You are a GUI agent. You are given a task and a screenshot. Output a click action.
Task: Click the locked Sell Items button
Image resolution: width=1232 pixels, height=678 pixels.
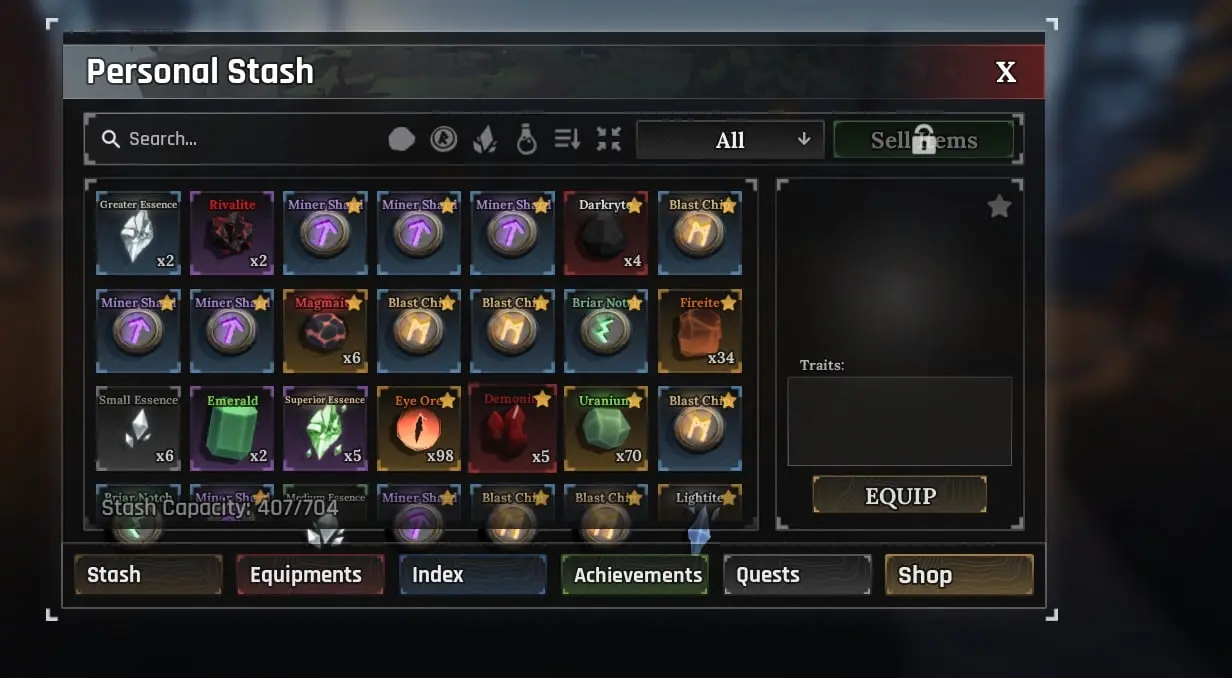924,140
